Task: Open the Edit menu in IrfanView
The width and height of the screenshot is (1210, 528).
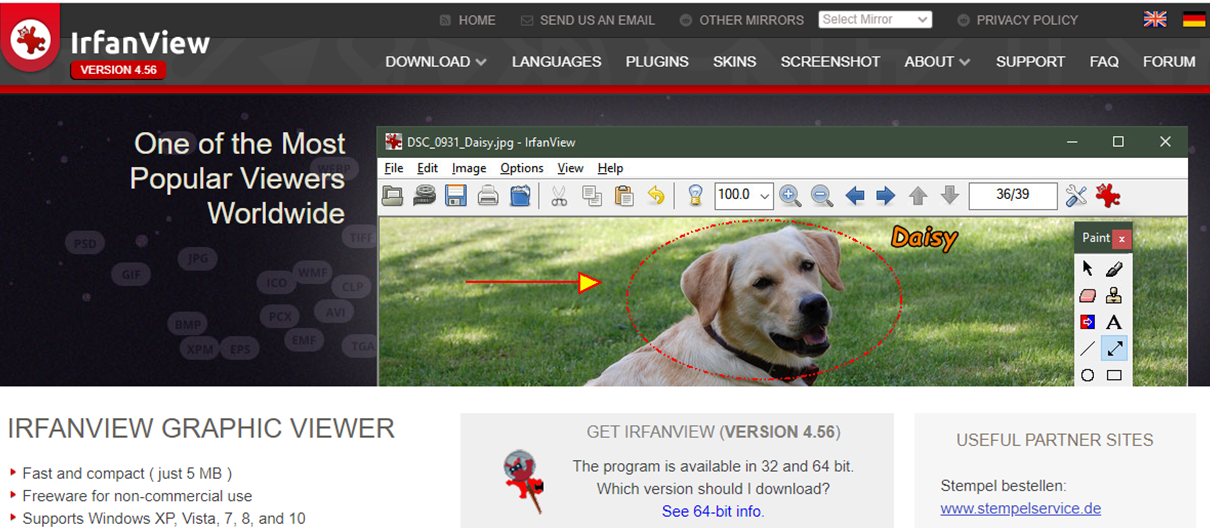Action: pos(428,168)
